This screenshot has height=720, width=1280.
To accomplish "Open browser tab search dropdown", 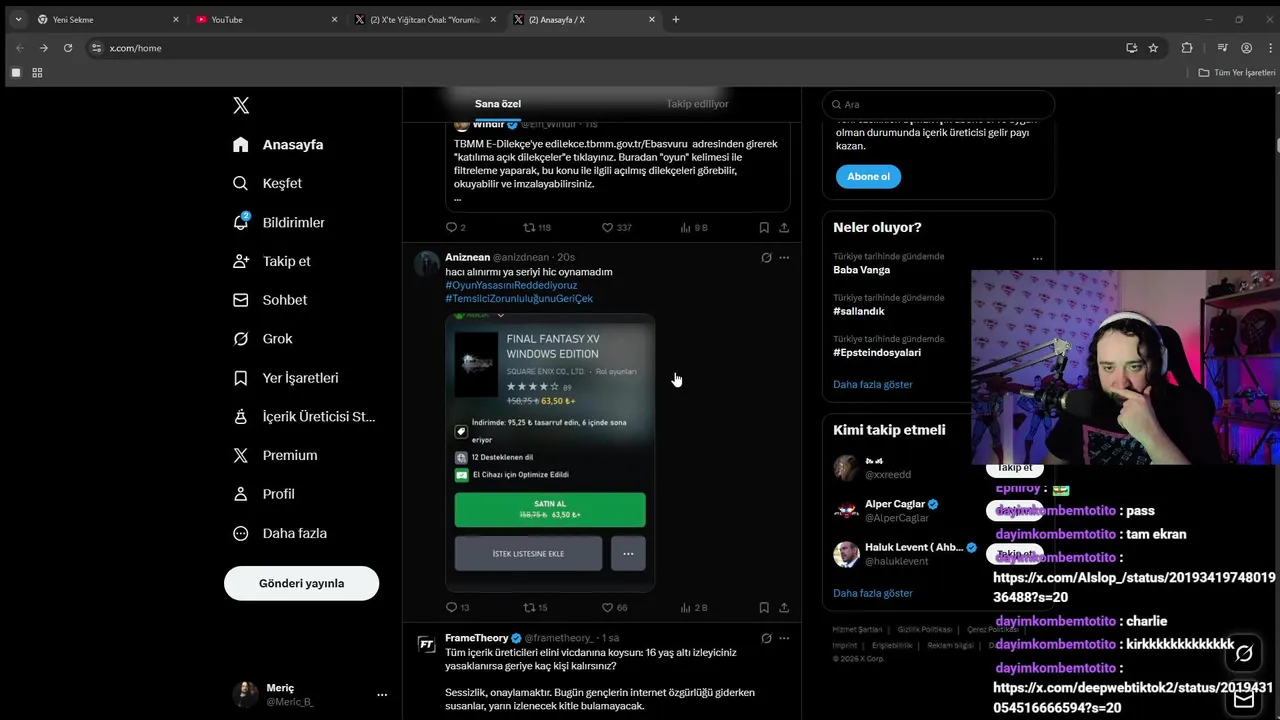I will pos(18,19).
